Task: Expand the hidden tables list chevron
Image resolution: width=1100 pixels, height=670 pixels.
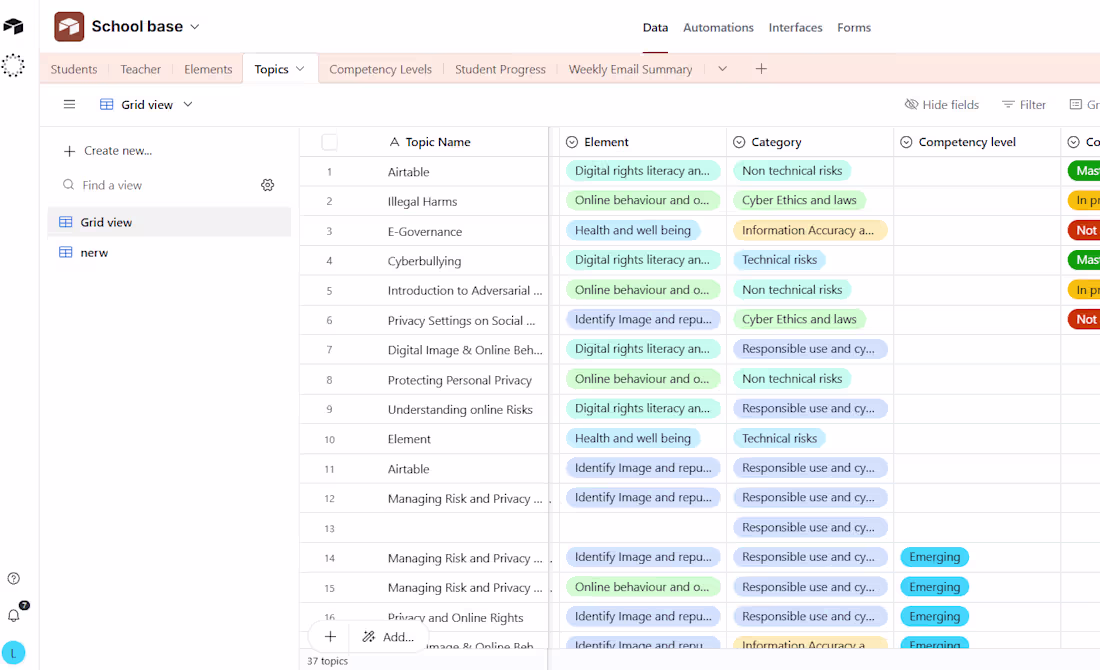Action: [722, 69]
